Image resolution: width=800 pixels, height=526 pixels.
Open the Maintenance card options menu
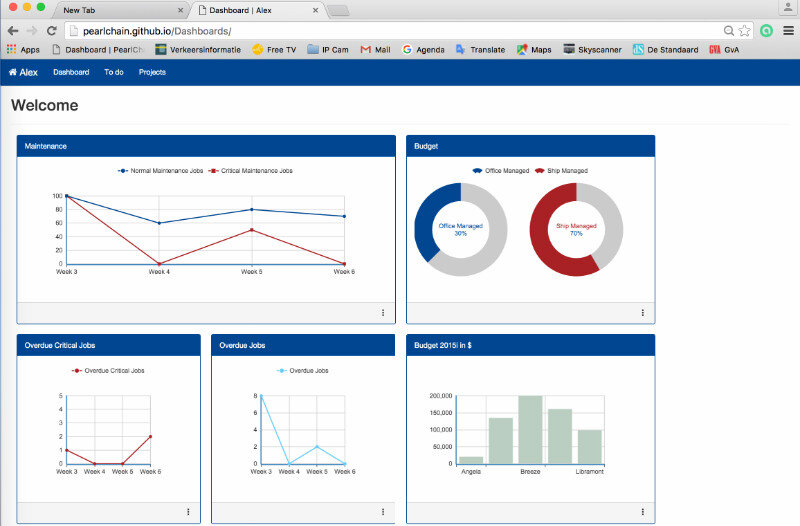(x=383, y=313)
